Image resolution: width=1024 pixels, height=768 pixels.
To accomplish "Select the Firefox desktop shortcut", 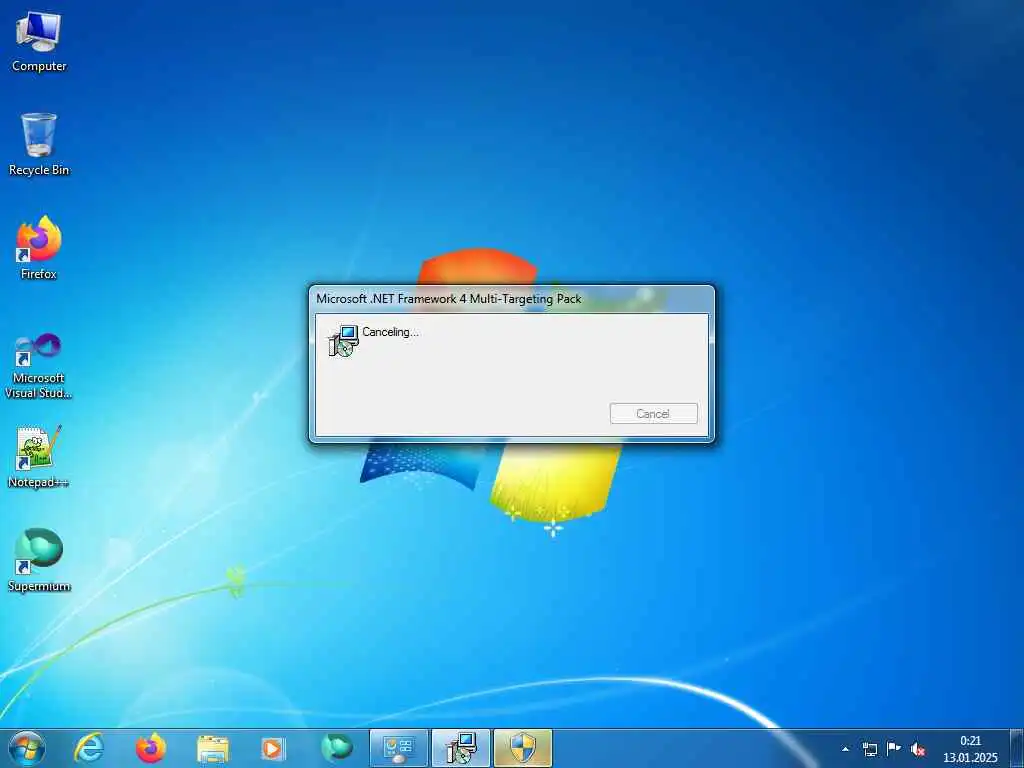I will coord(39,248).
